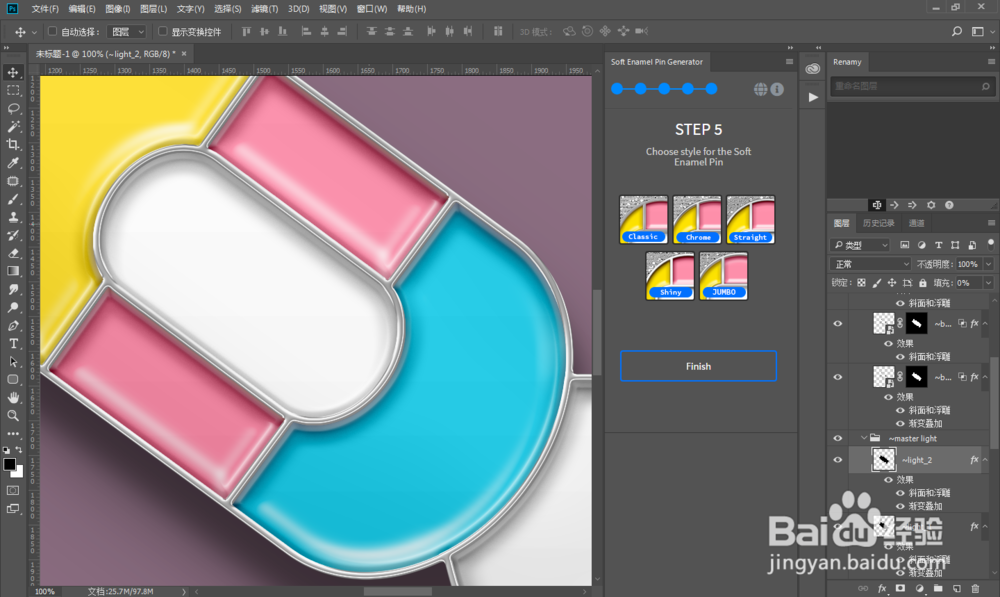
Task: Click the Renamy help question icon
Action: point(949,205)
